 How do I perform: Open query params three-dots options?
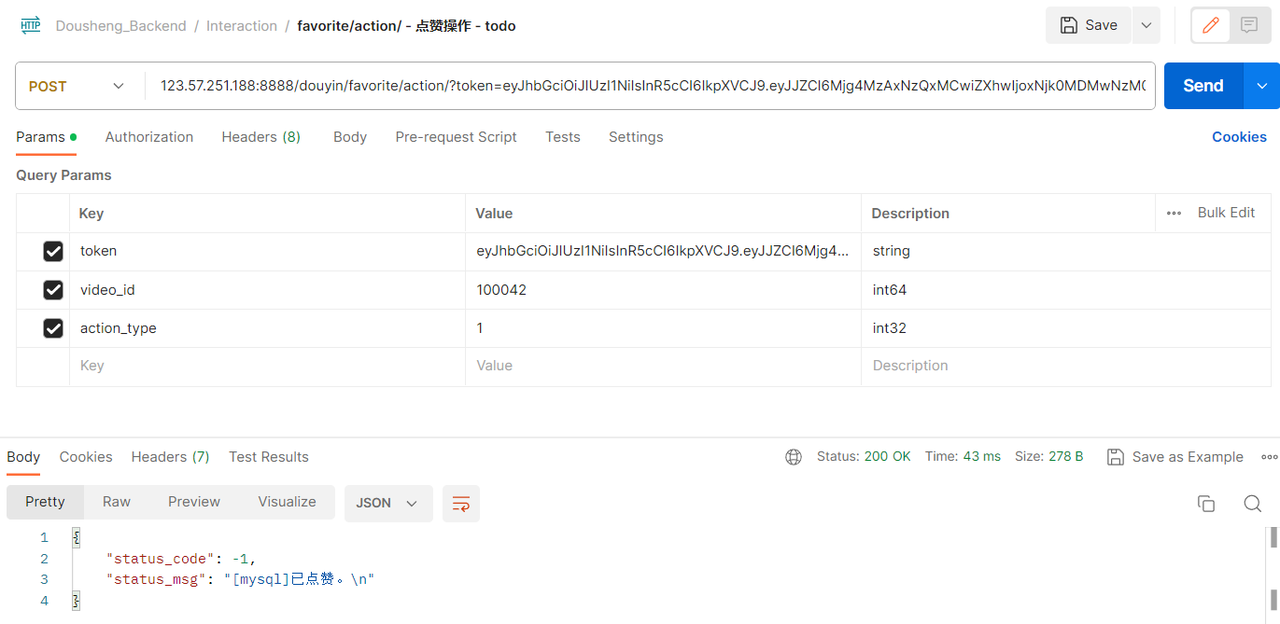click(x=1174, y=213)
